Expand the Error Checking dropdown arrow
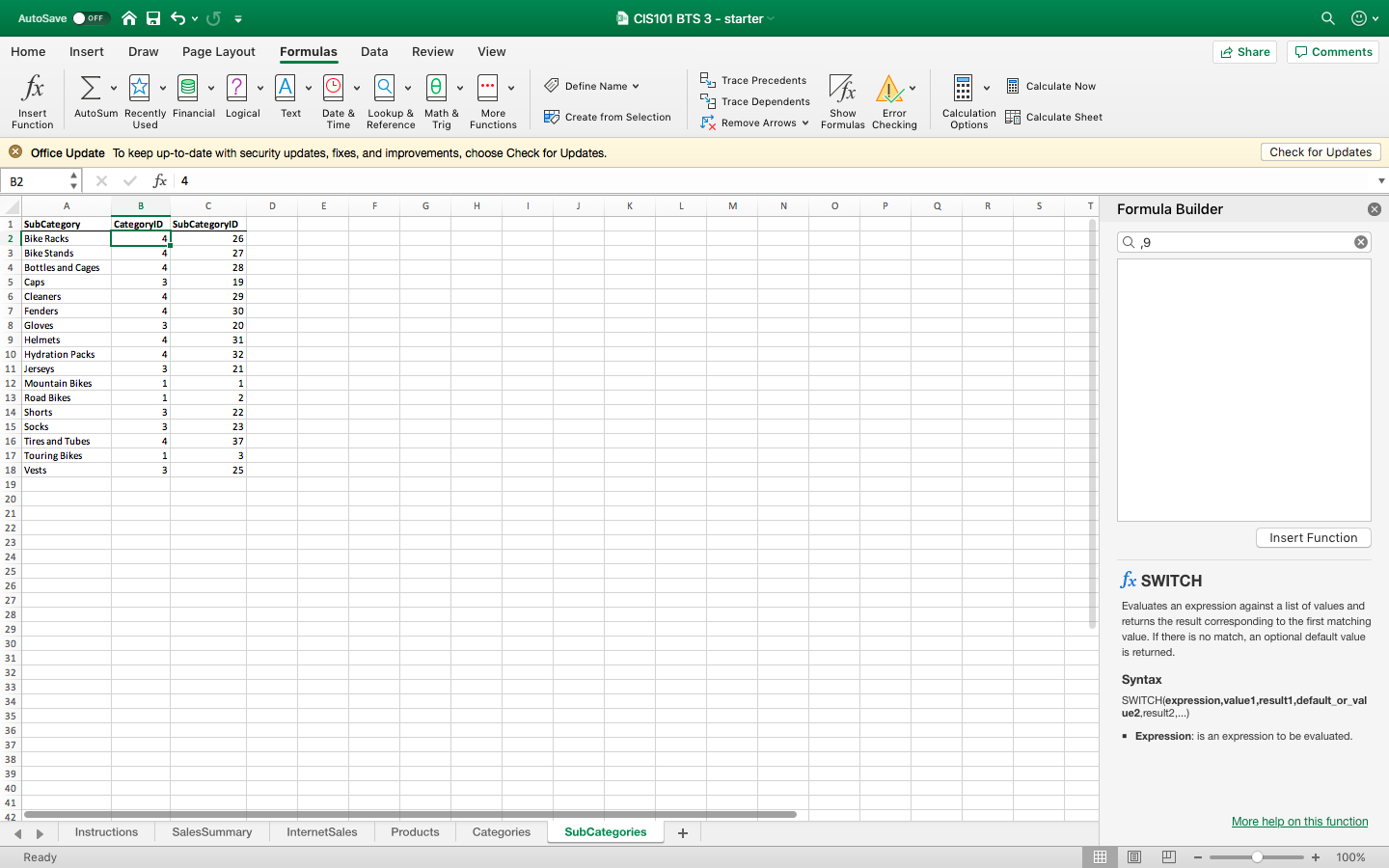 912,88
